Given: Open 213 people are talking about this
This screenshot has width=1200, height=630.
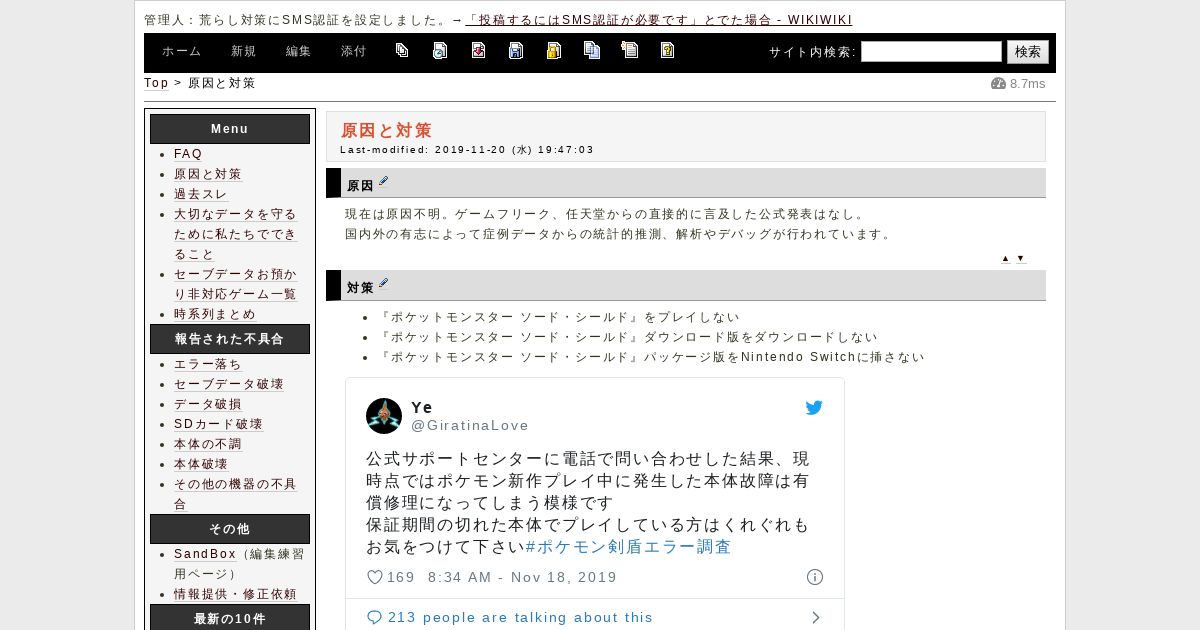Looking at the screenshot, I should coord(520,617).
